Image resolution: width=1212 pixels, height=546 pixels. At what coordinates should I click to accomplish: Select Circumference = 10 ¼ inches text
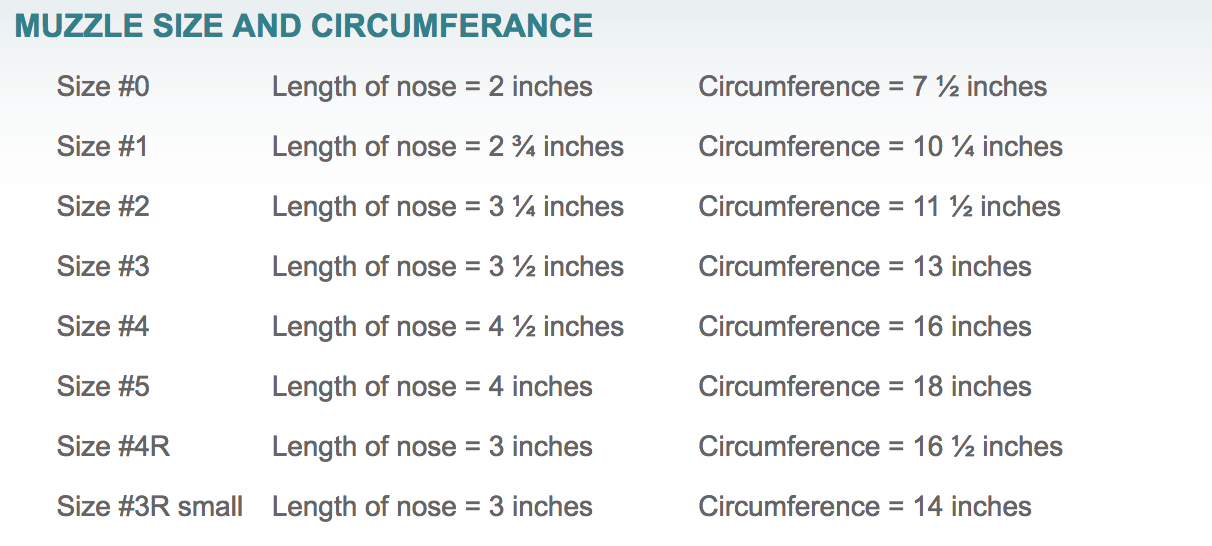pos(881,147)
